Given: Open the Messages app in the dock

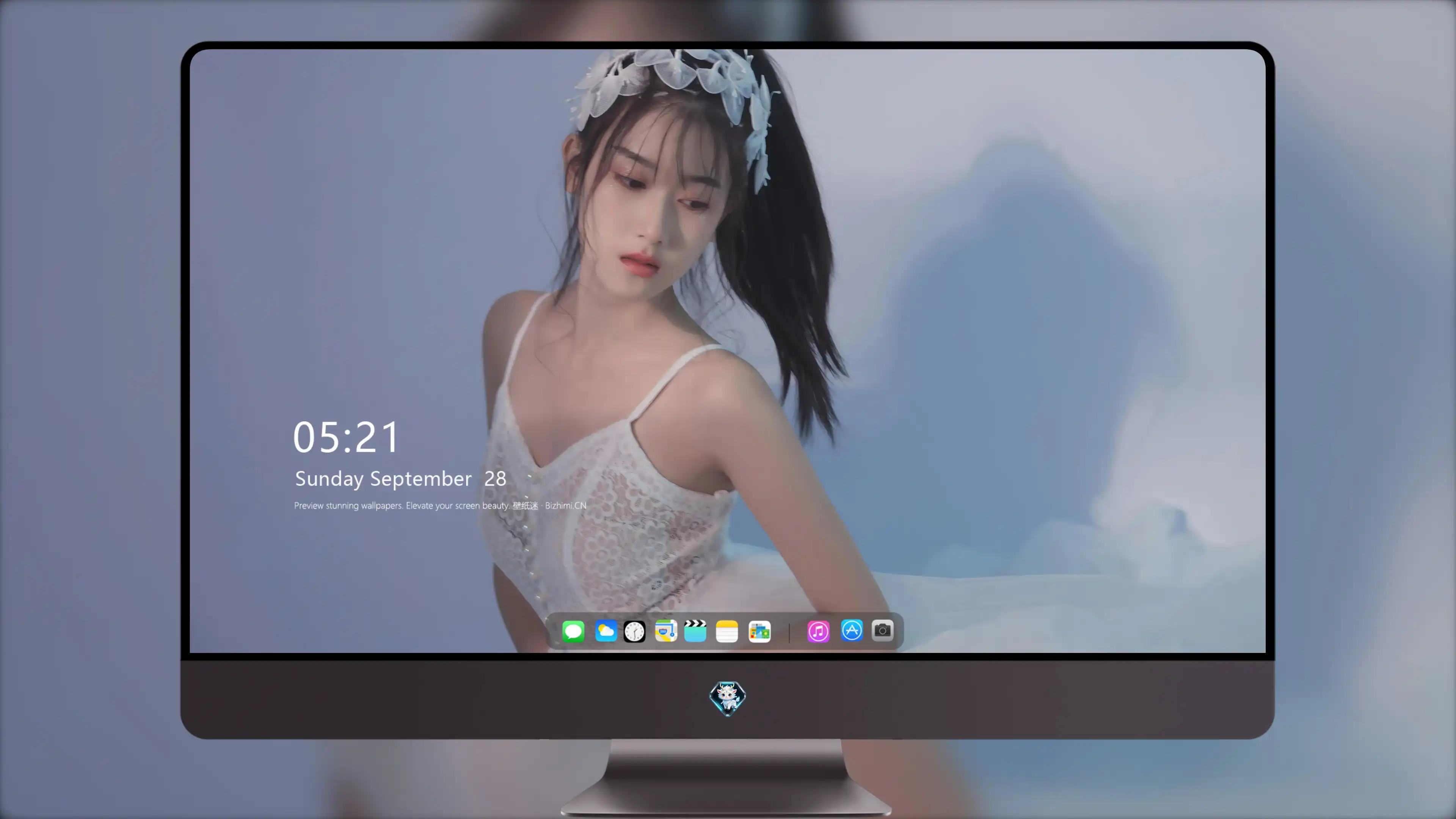Looking at the screenshot, I should tap(573, 631).
